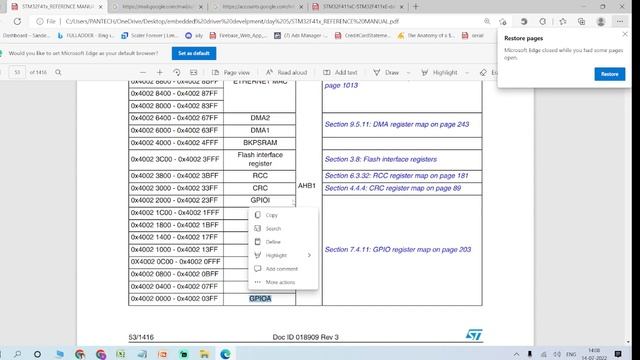Close the STM32F41x REFERENCE MANUAL tab
Screen dimensions: 640x360
click(x=101, y=7)
